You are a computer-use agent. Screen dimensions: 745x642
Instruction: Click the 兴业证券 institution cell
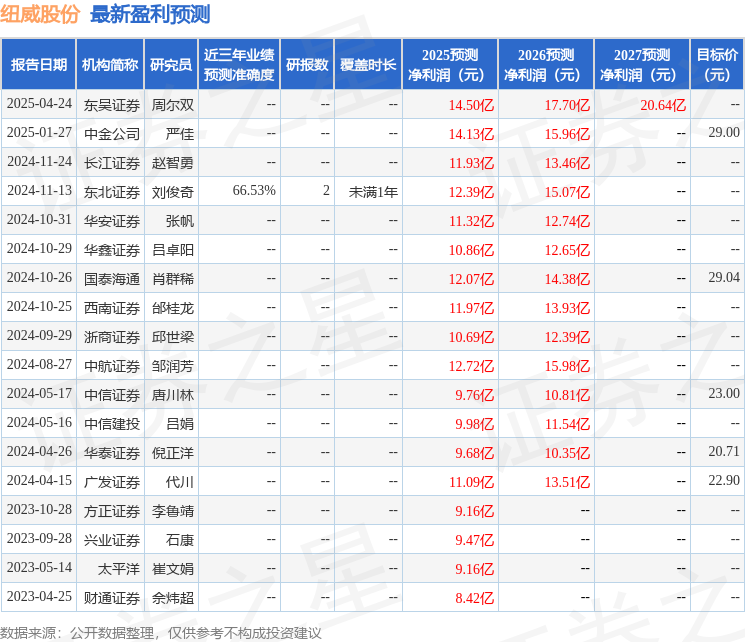(112, 540)
